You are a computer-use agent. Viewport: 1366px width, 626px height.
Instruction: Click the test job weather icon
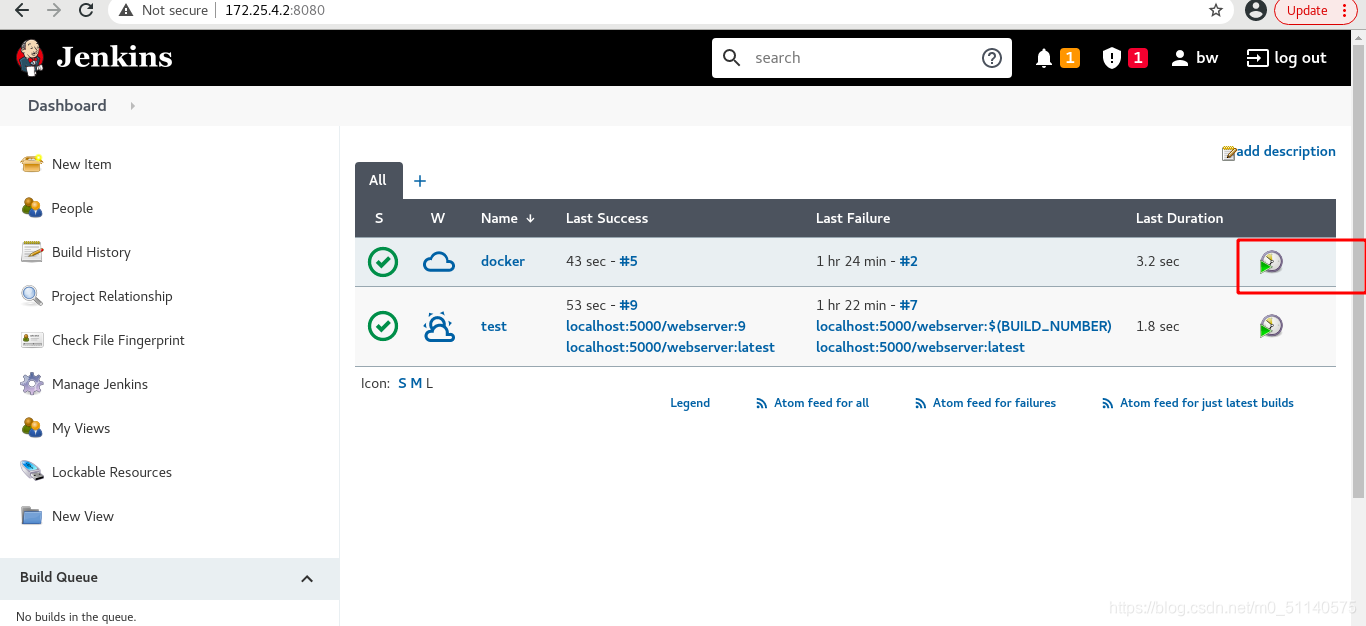[x=439, y=327]
